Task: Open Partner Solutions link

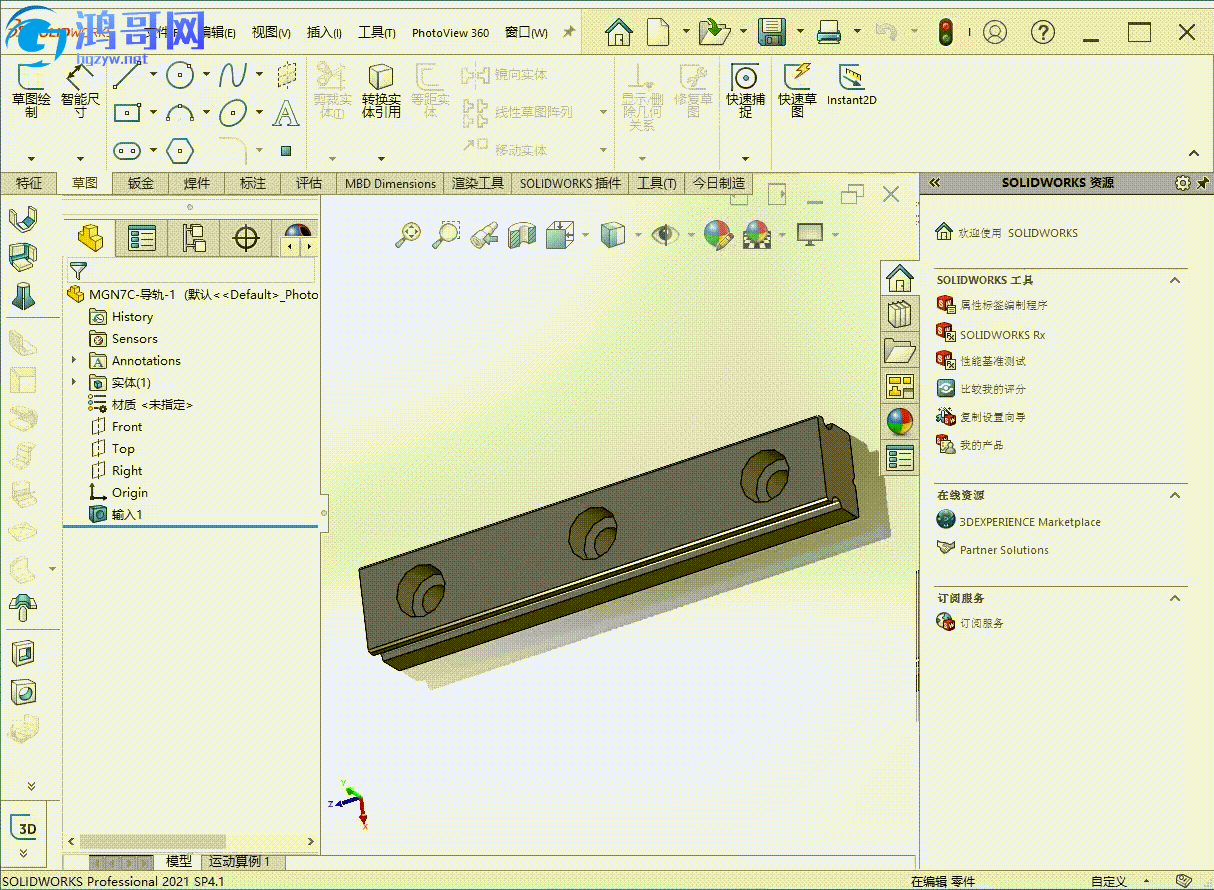Action: click(x=1004, y=550)
